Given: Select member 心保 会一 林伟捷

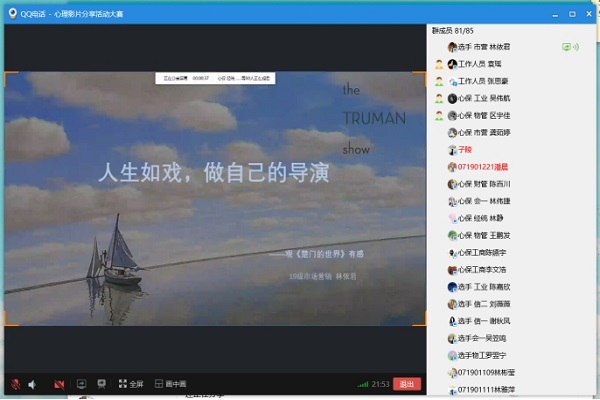Looking at the screenshot, I should click(x=510, y=201).
